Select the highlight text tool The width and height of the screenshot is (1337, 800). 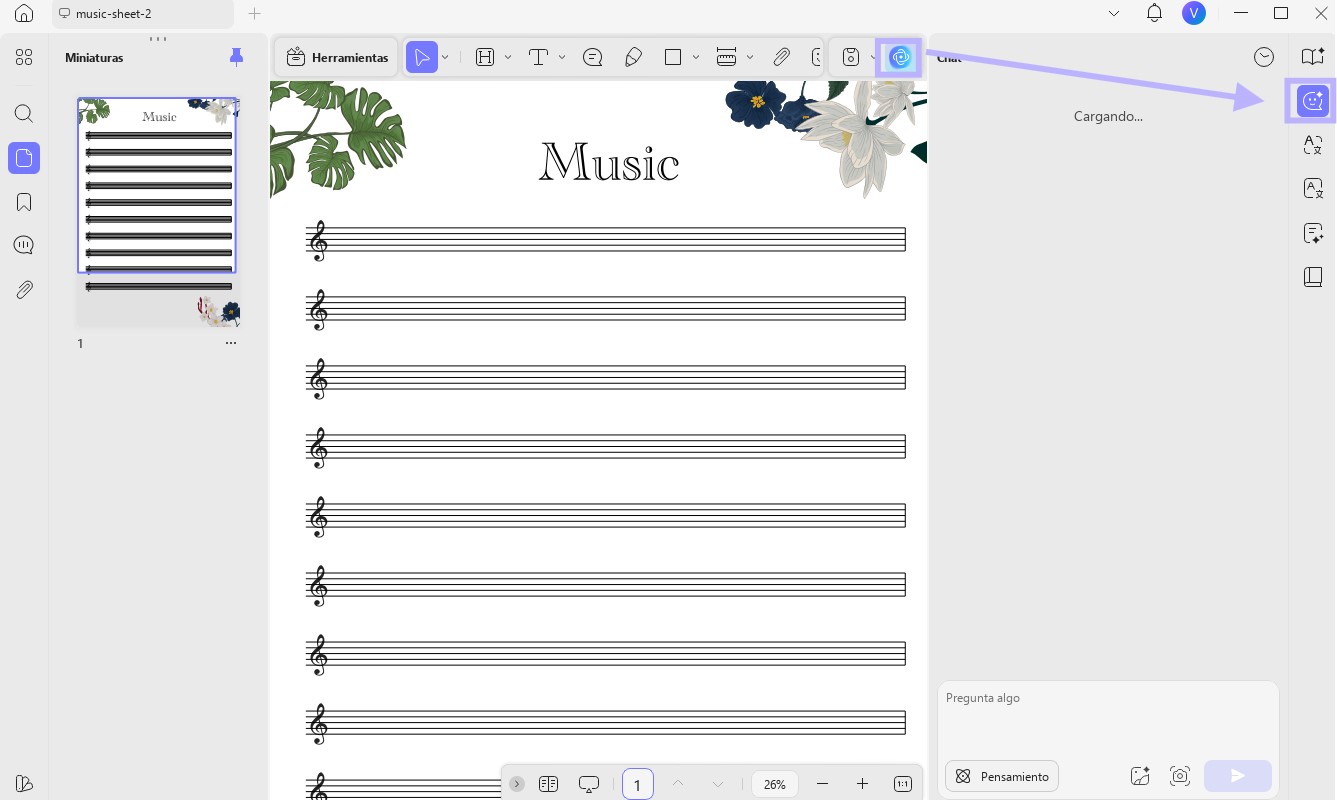485,57
